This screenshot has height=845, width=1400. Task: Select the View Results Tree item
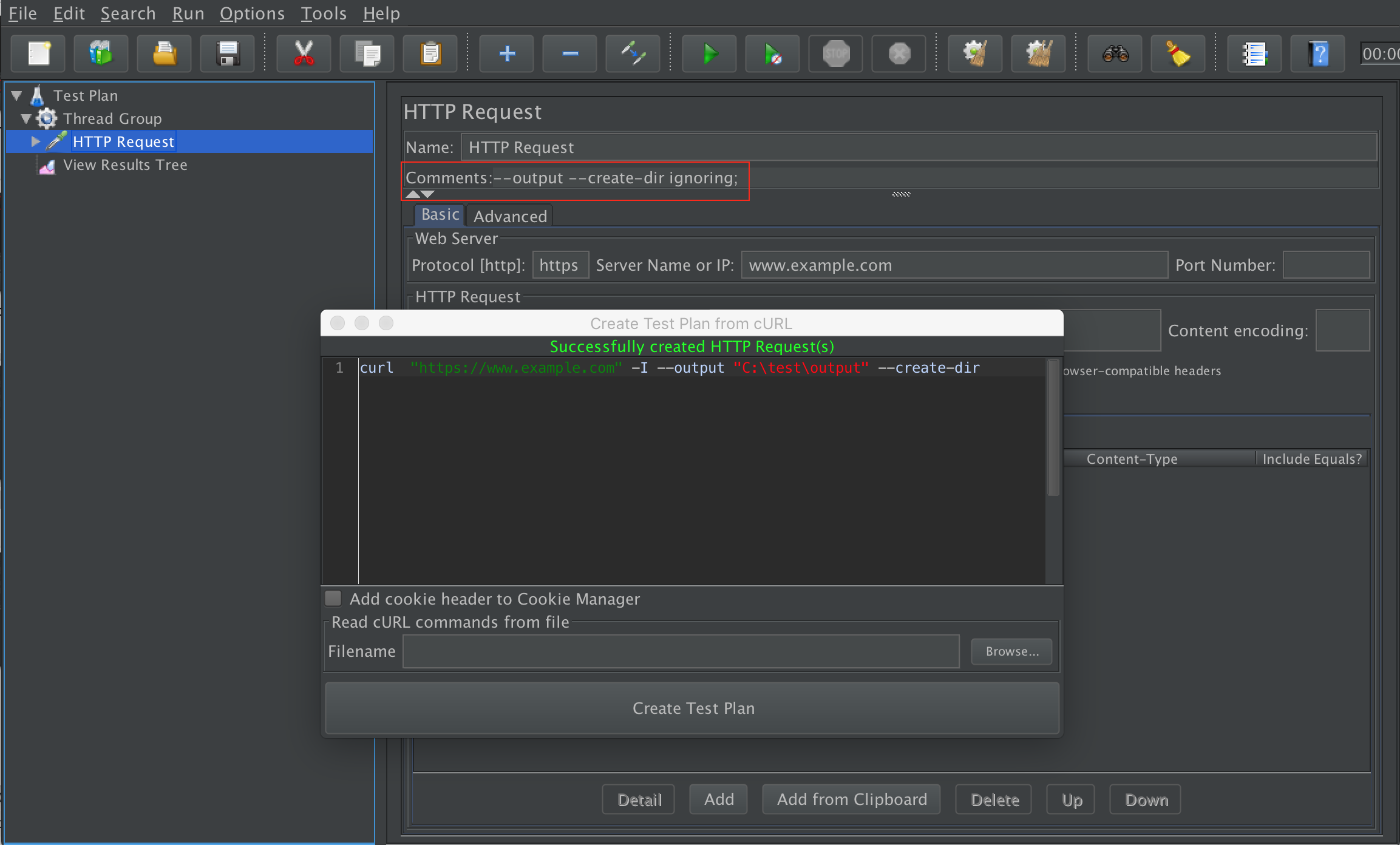(127, 165)
